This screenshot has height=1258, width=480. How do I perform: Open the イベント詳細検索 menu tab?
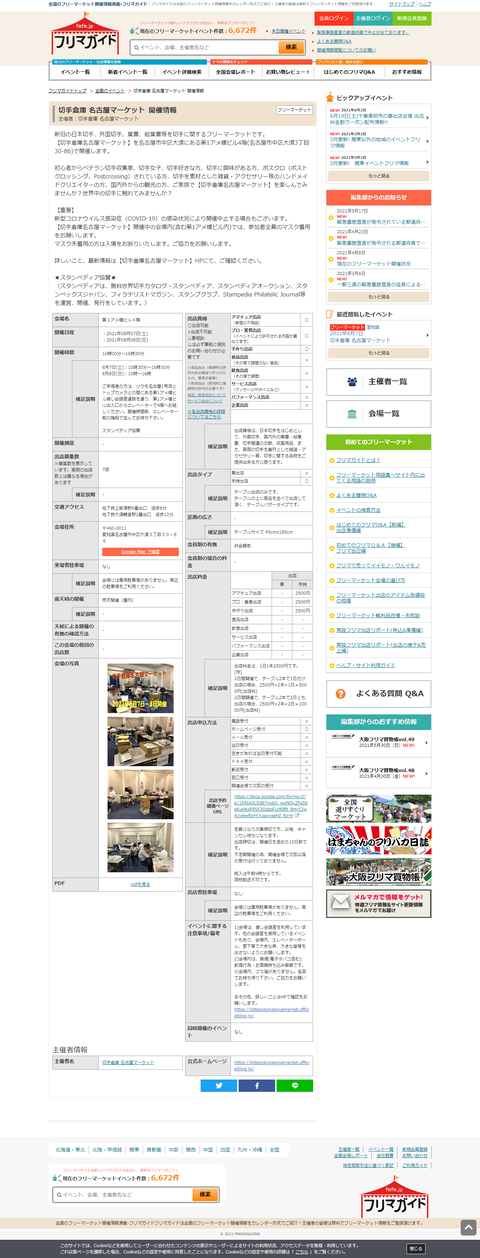[x=181, y=73]
